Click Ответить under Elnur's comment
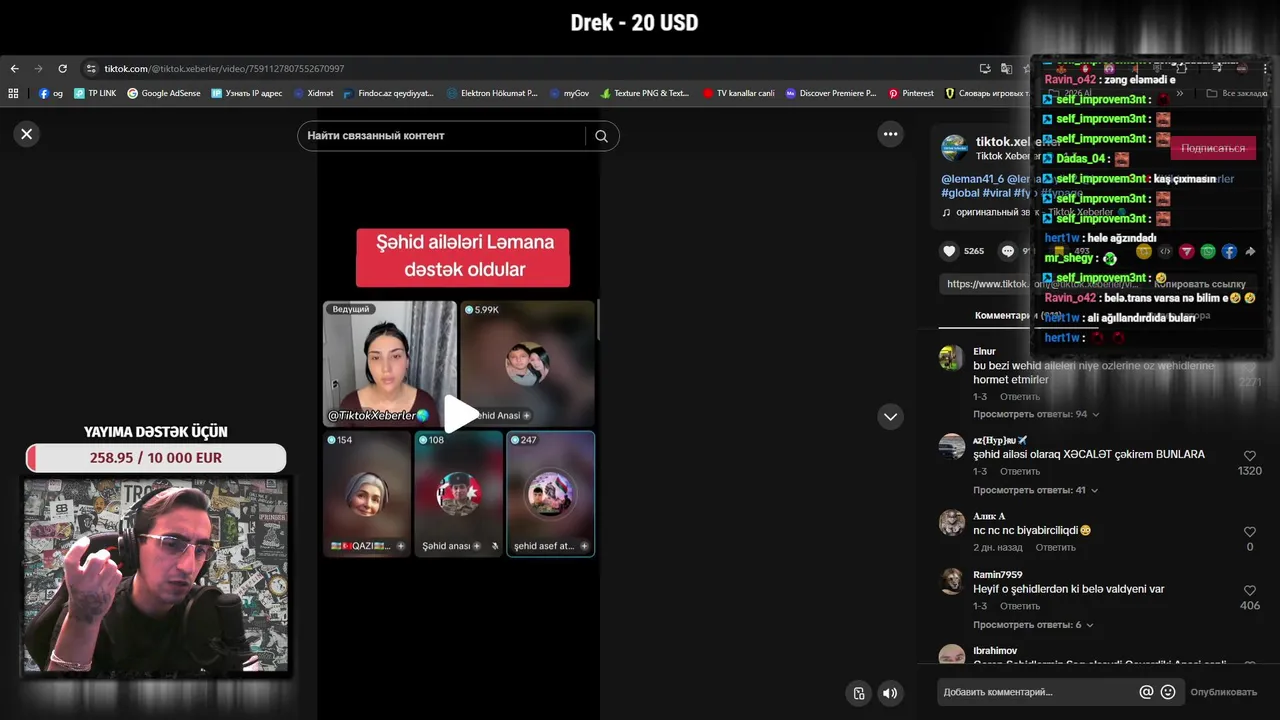 coord(1020,397)
